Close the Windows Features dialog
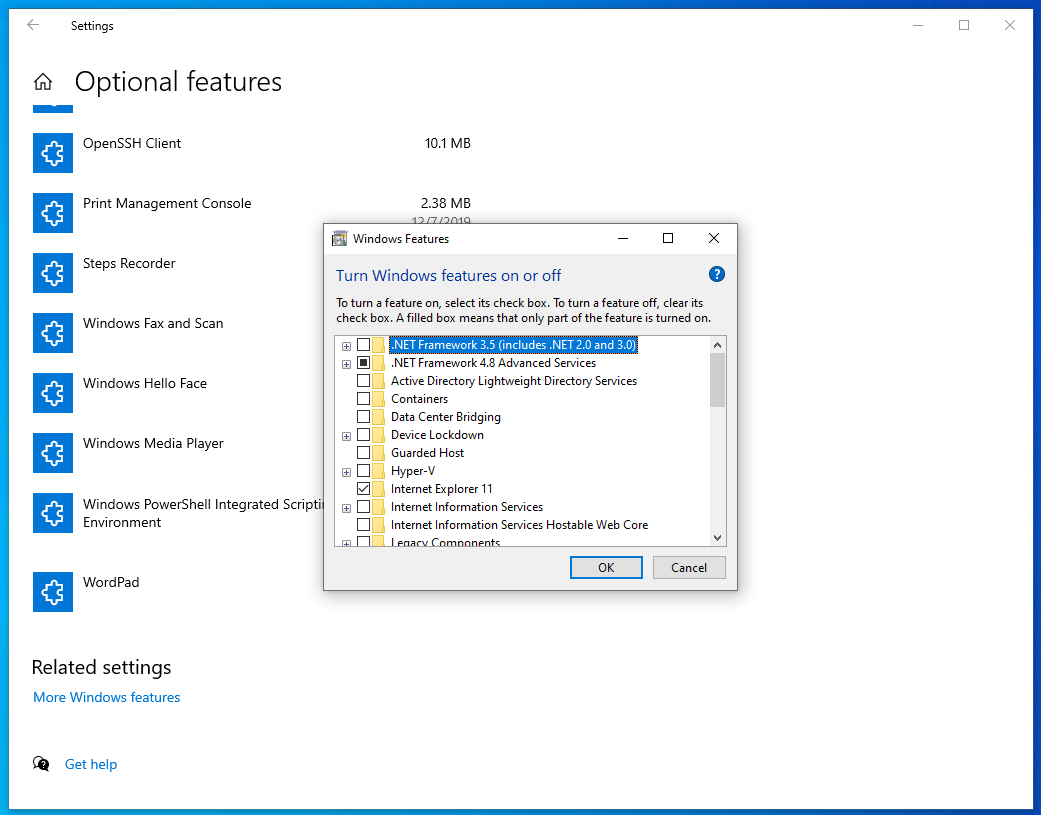Image resolution: width=1041 pixels, height=815 pixels. pos(714,238)
